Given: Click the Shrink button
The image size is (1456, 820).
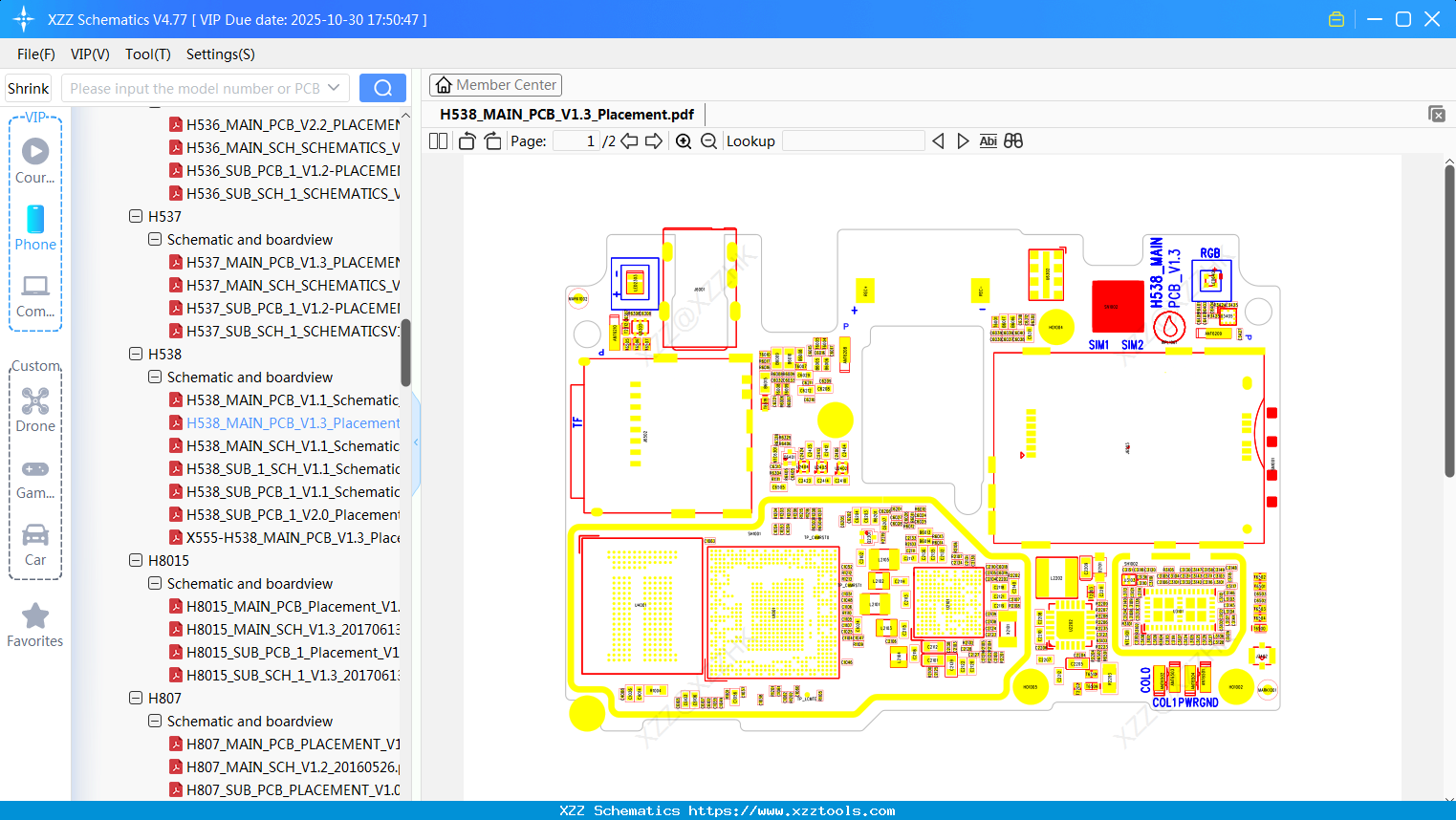Looking at the screenshot, I should pos(28,87).
